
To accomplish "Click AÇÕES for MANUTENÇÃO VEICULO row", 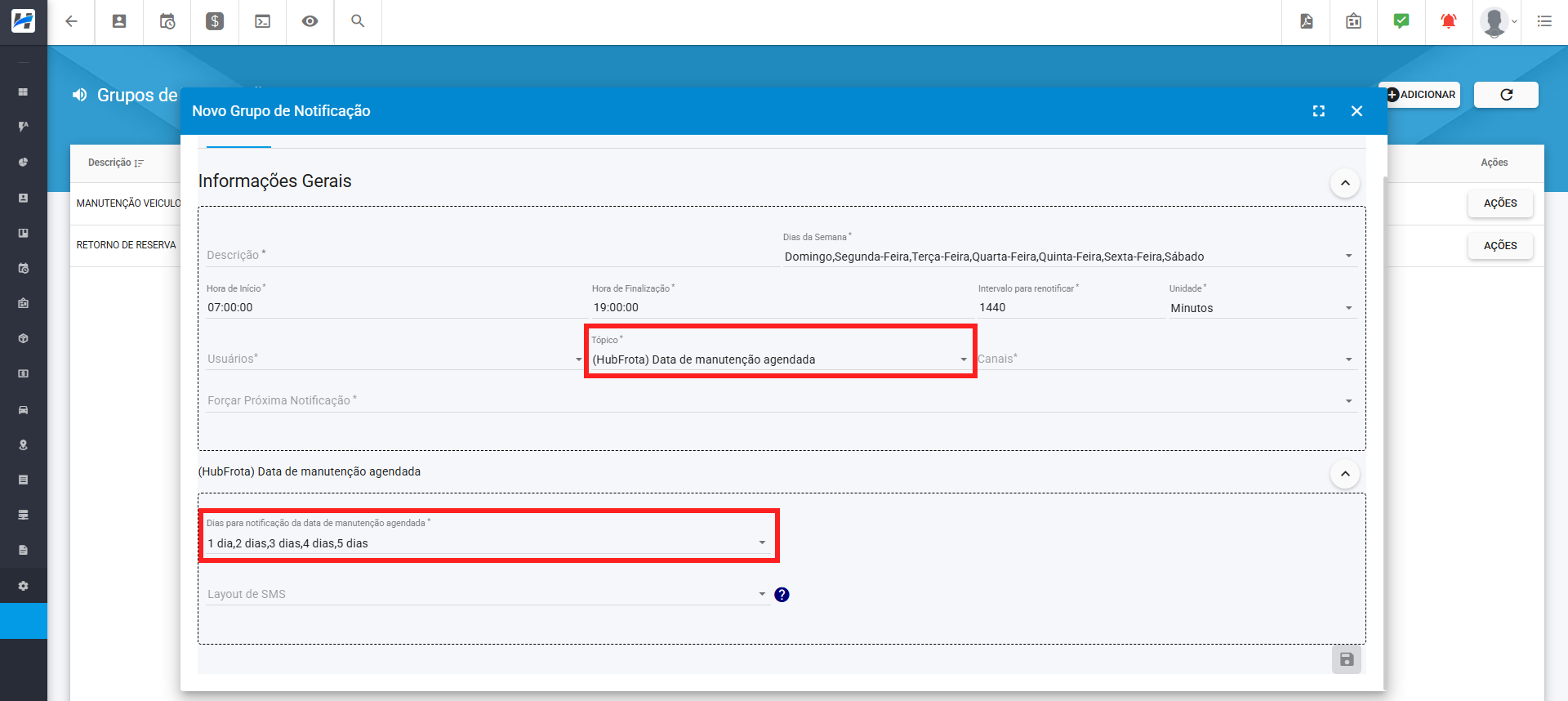I will tap(1500, 203).
